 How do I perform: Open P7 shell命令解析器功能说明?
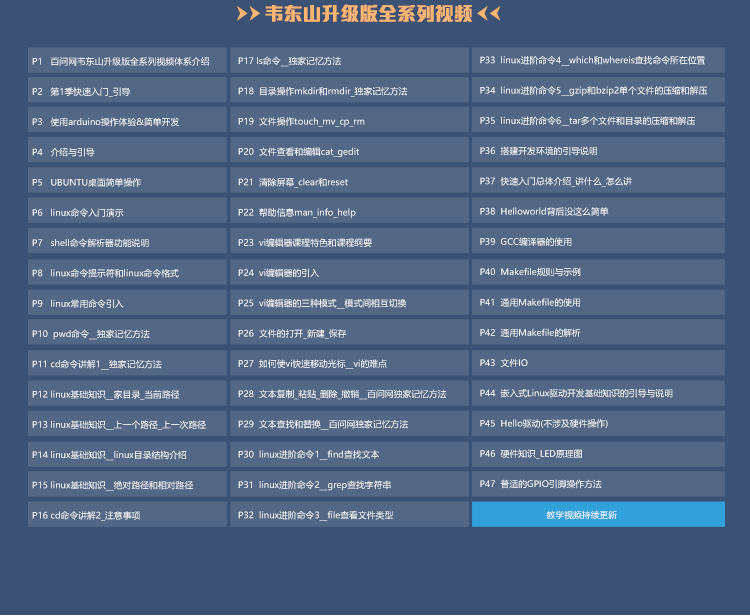(x=127, y=242)
